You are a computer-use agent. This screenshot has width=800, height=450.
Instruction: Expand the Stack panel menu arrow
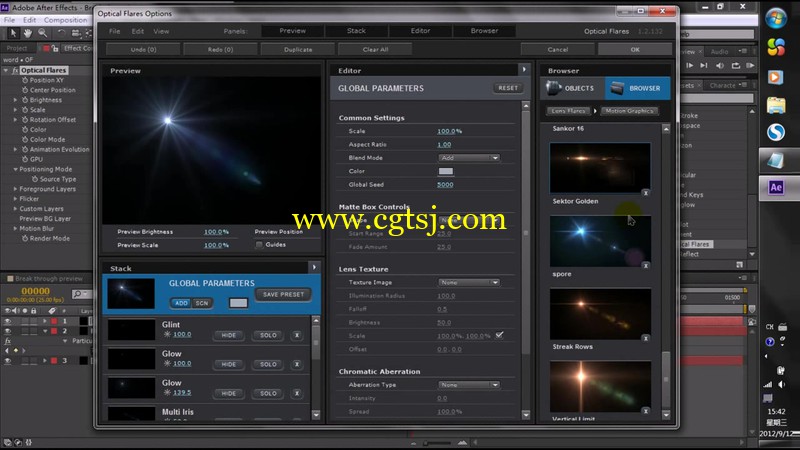coord(314,267)
